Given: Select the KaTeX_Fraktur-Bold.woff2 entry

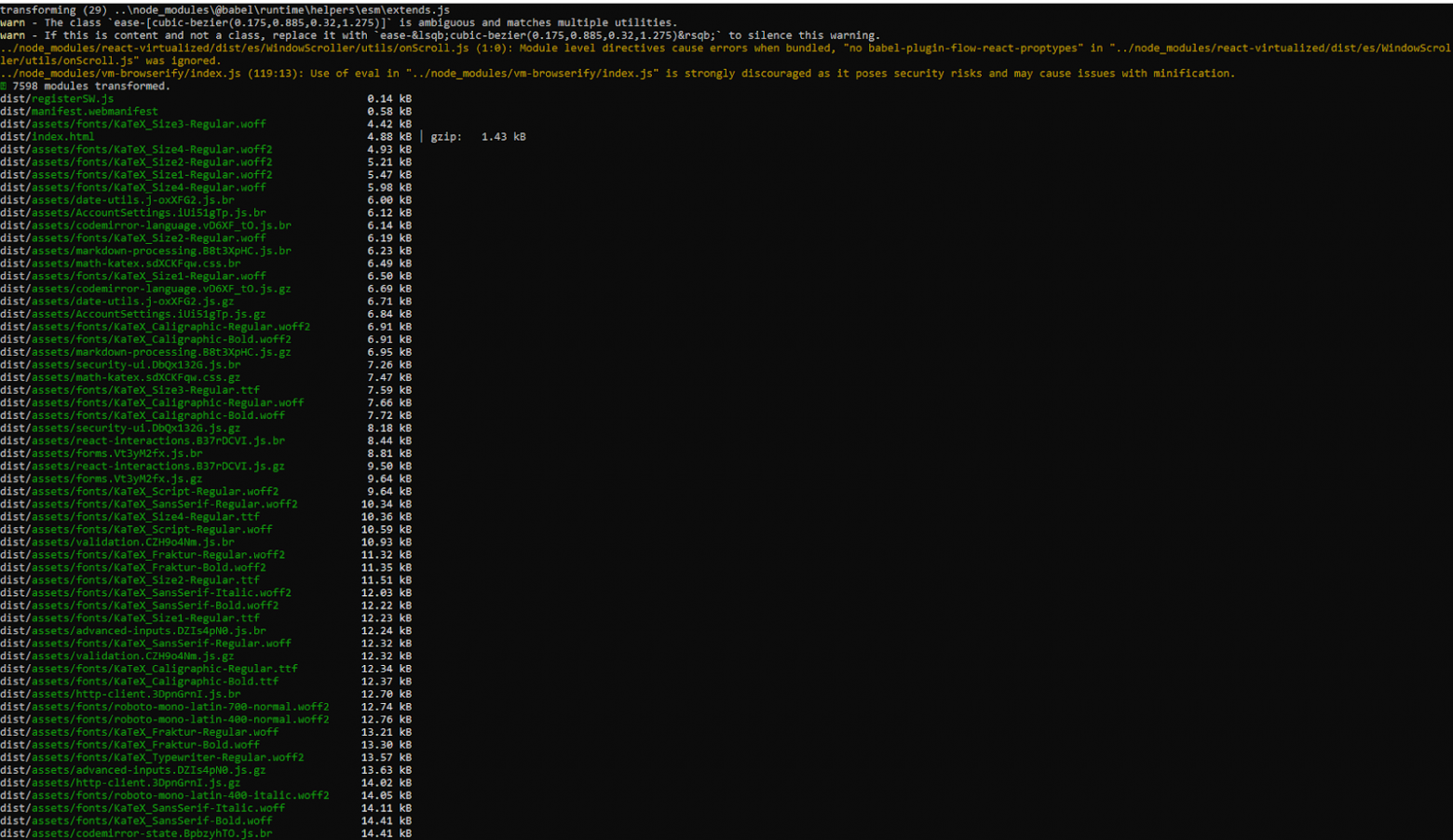Looking at the screenshot, I should tap(133, 567).
